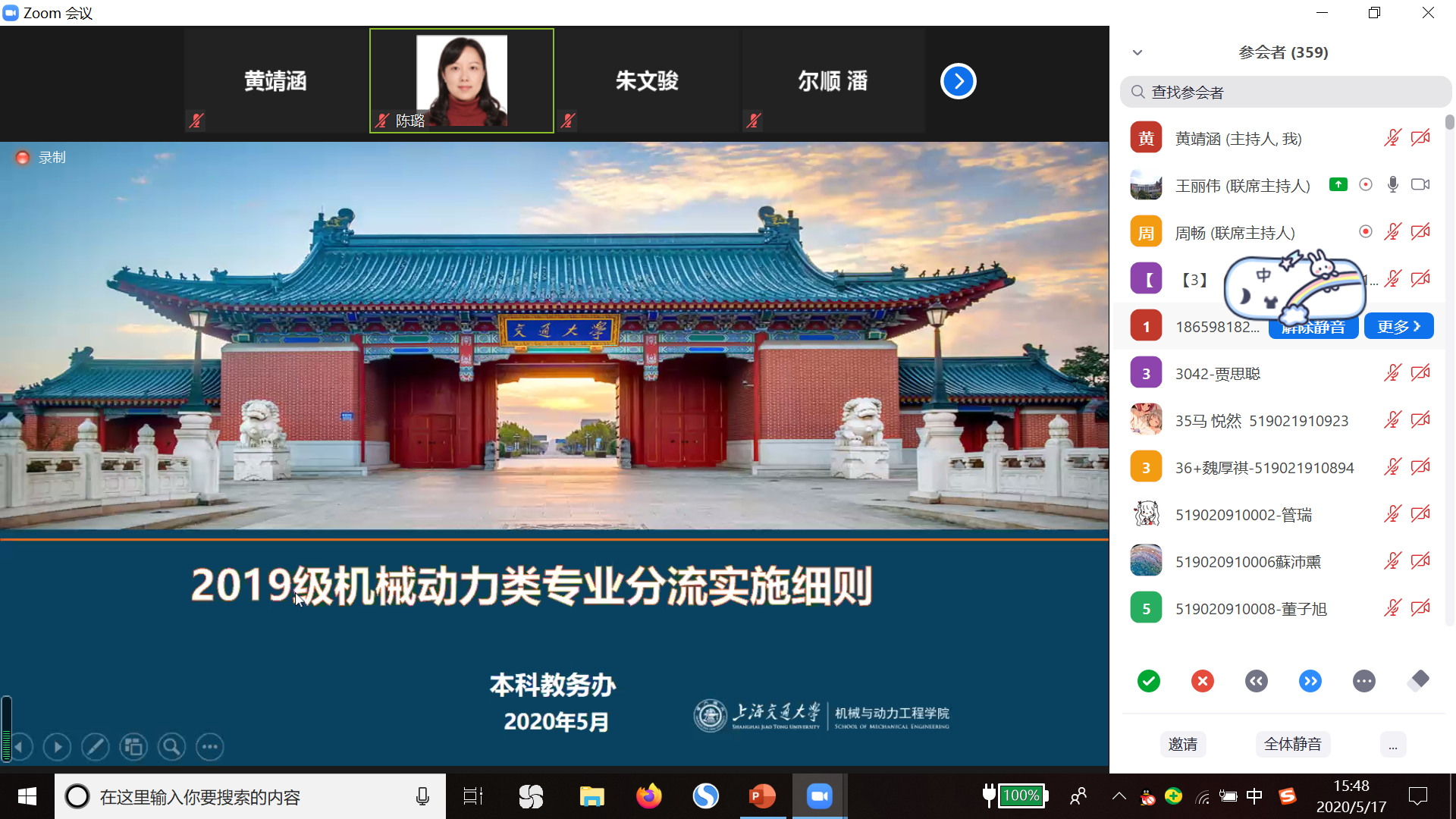Screen dimensions: 1456x819
Task: Click the go faster reaction icon
Action: [x=1310, y=681]
